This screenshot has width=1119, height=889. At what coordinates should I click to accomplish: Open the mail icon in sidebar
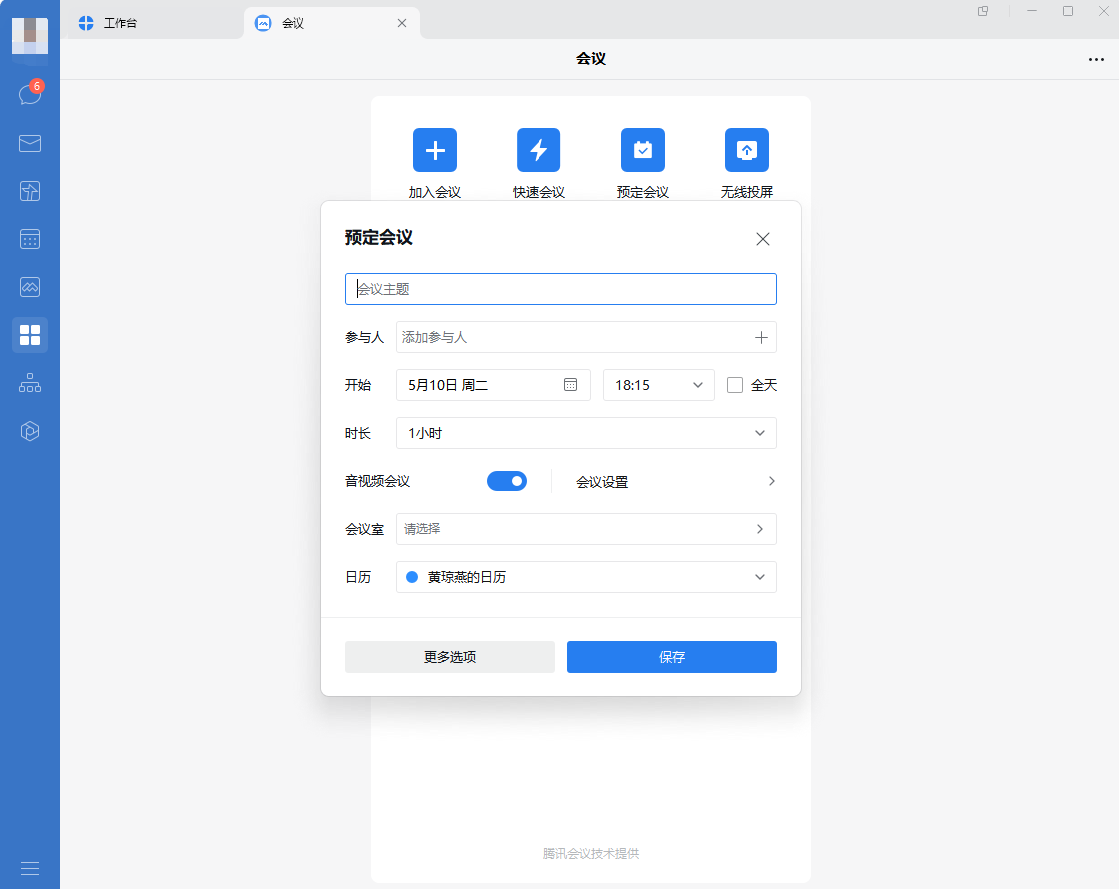30,143
